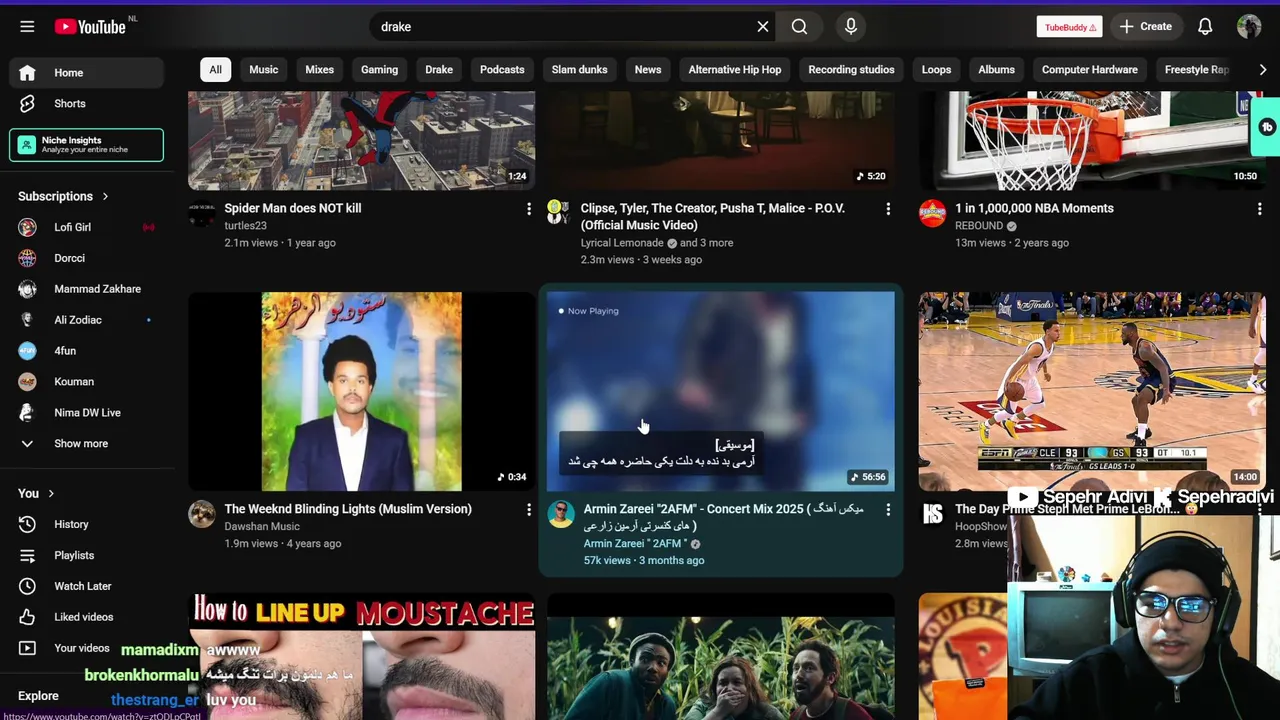The image size is (1280, 720).
Task: Clear the search box with X
Action: [763, 27]
